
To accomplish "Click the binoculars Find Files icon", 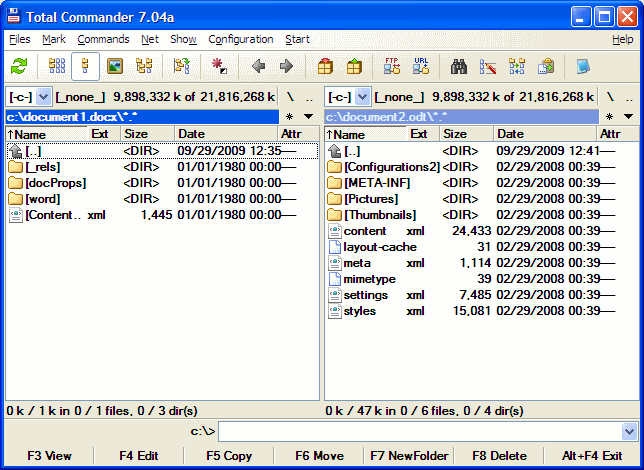I will (459, 67).
